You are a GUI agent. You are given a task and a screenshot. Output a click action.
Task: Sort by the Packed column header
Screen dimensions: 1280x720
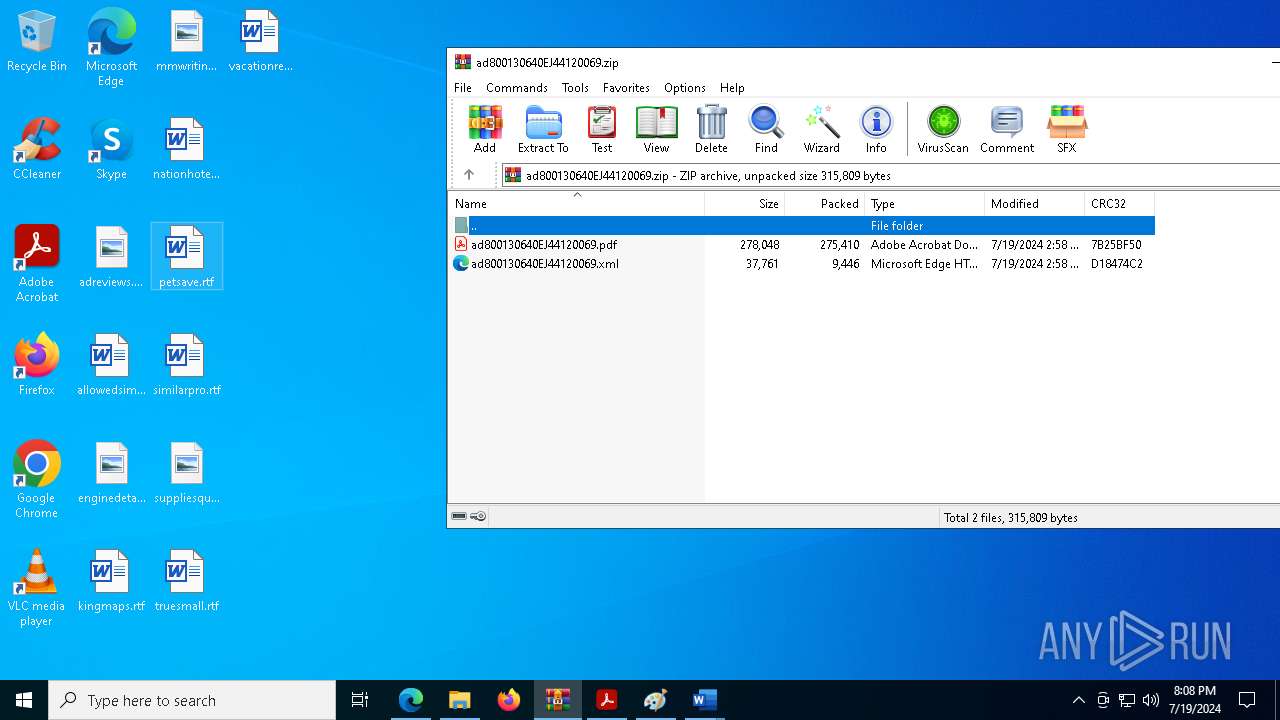[825, 204]
